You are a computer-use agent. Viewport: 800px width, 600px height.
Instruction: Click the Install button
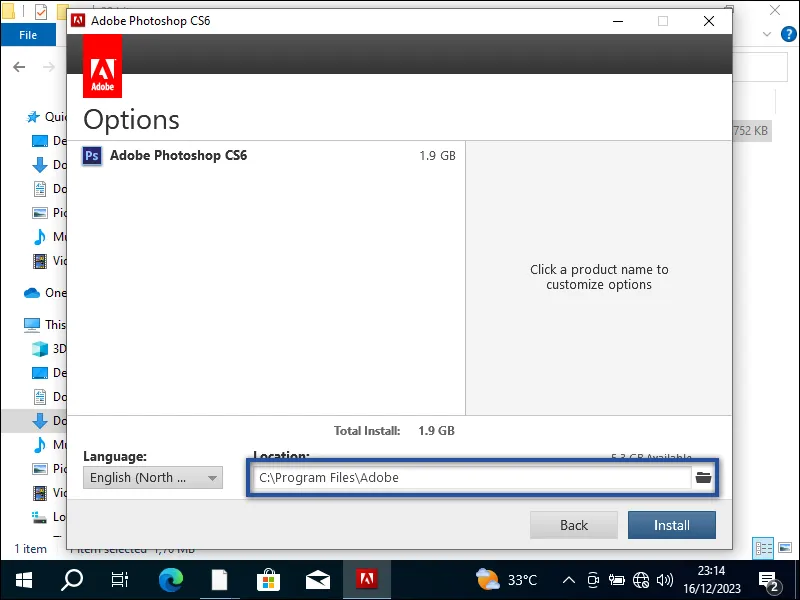pyautogui.click(x=671, y=524)
